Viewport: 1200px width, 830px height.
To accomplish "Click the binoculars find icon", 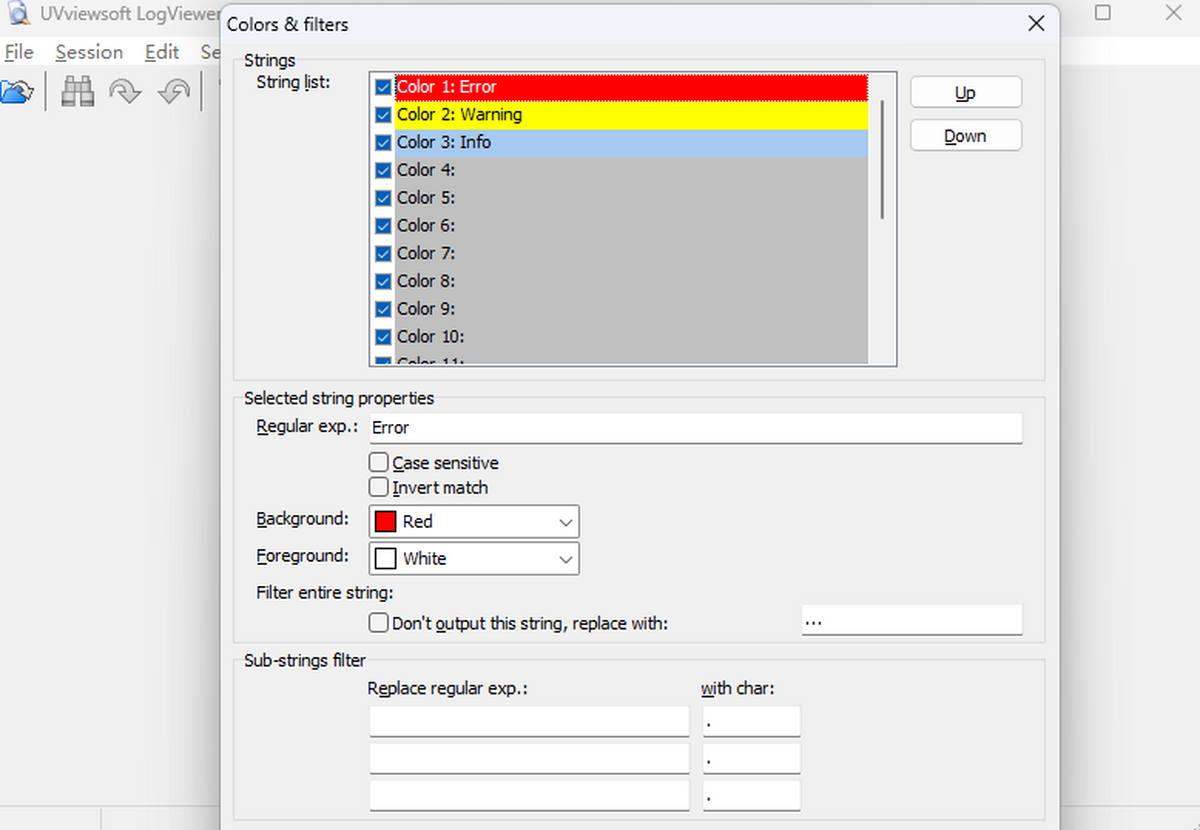I will [78, 92].
